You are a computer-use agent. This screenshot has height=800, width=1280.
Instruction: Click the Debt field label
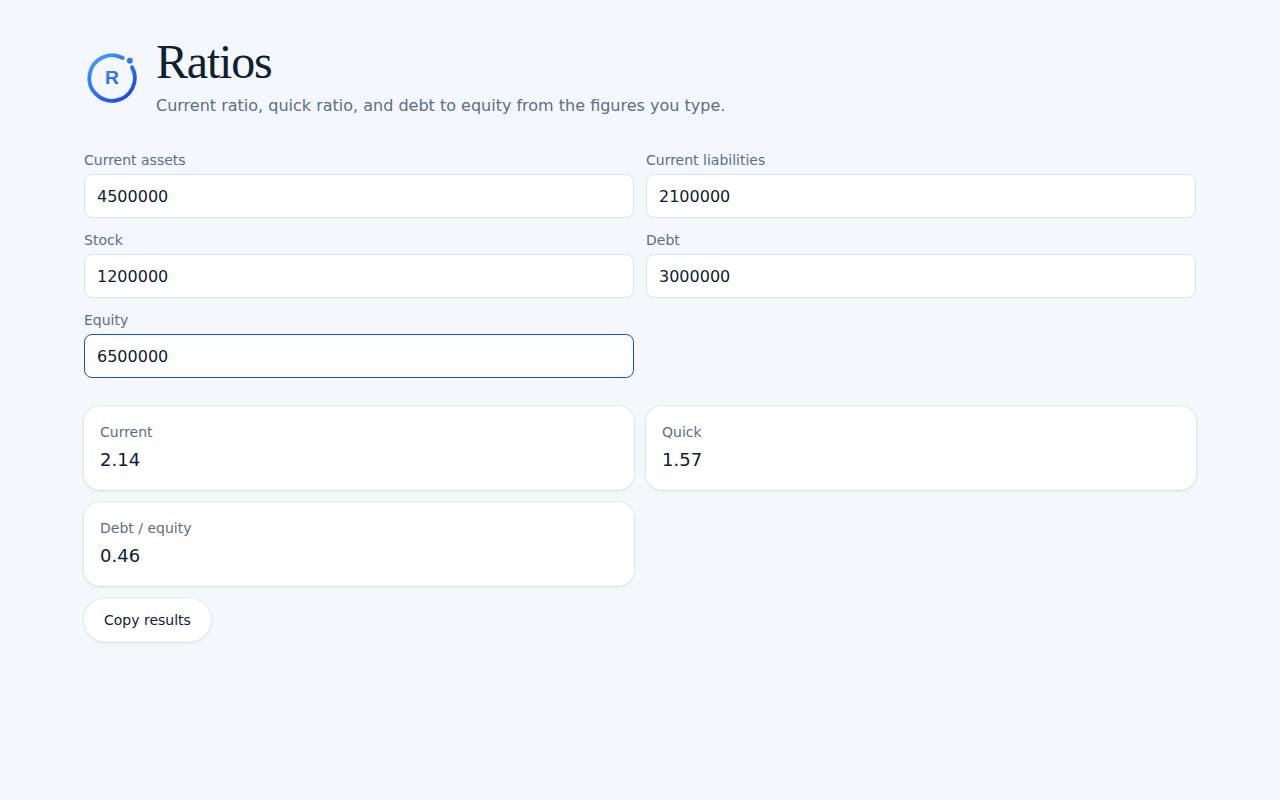point(663,240)
